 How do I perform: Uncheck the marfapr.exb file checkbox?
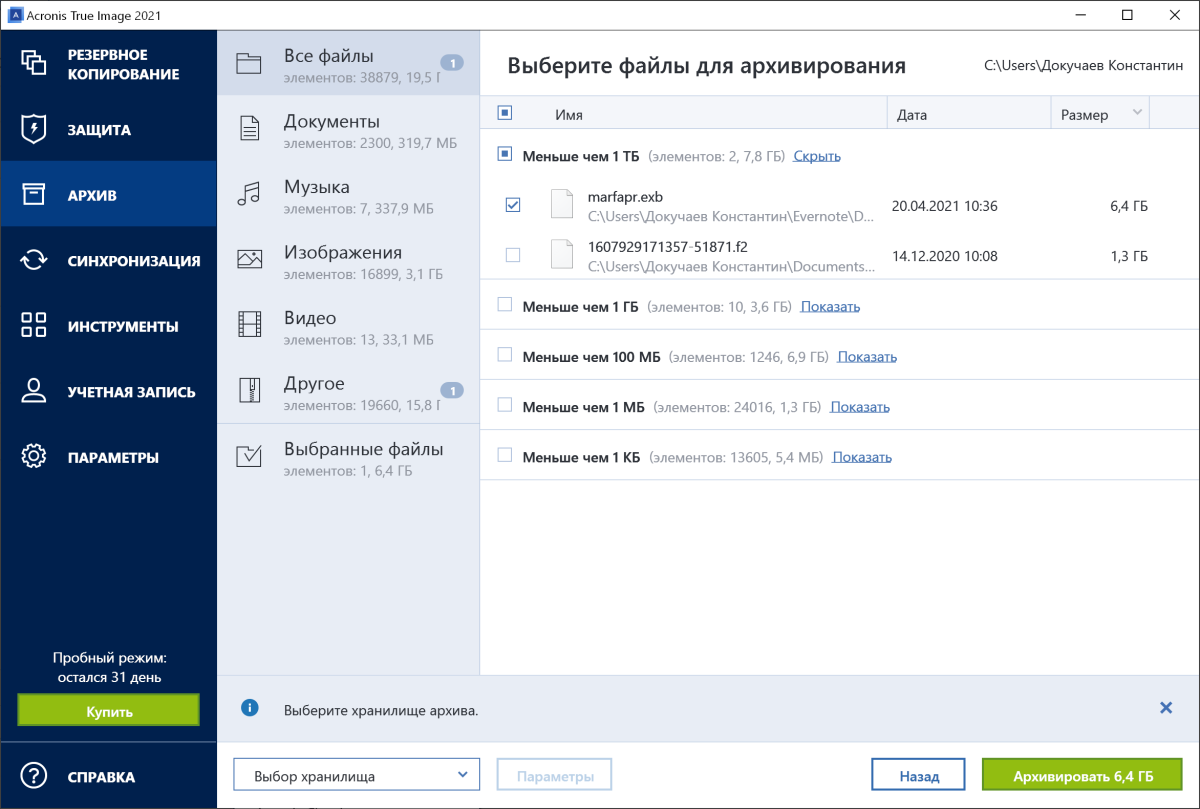[x=513, y=205]
